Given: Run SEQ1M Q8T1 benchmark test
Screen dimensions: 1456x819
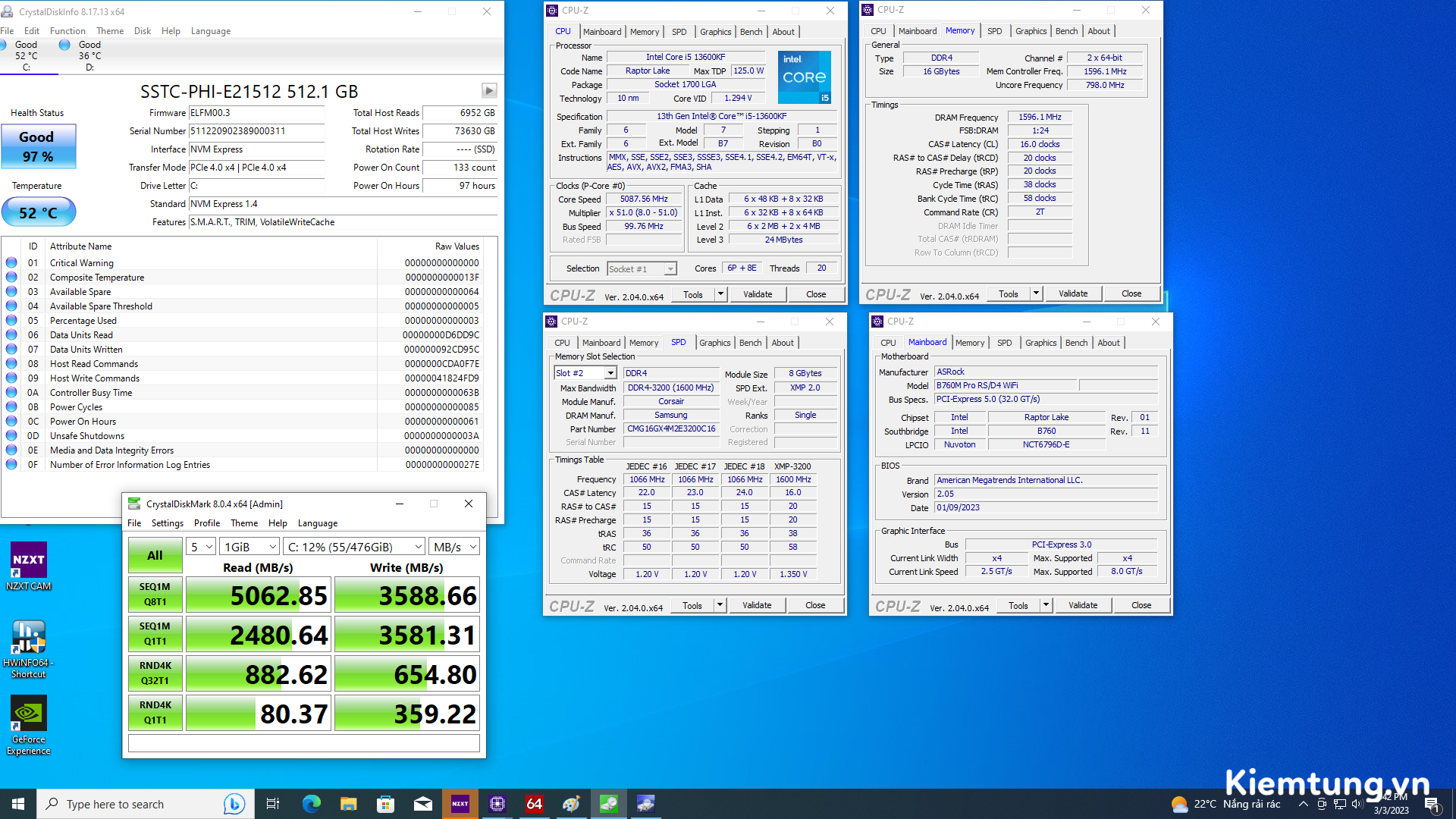Looking at the screenshot, I should click(x=155, y=595).
